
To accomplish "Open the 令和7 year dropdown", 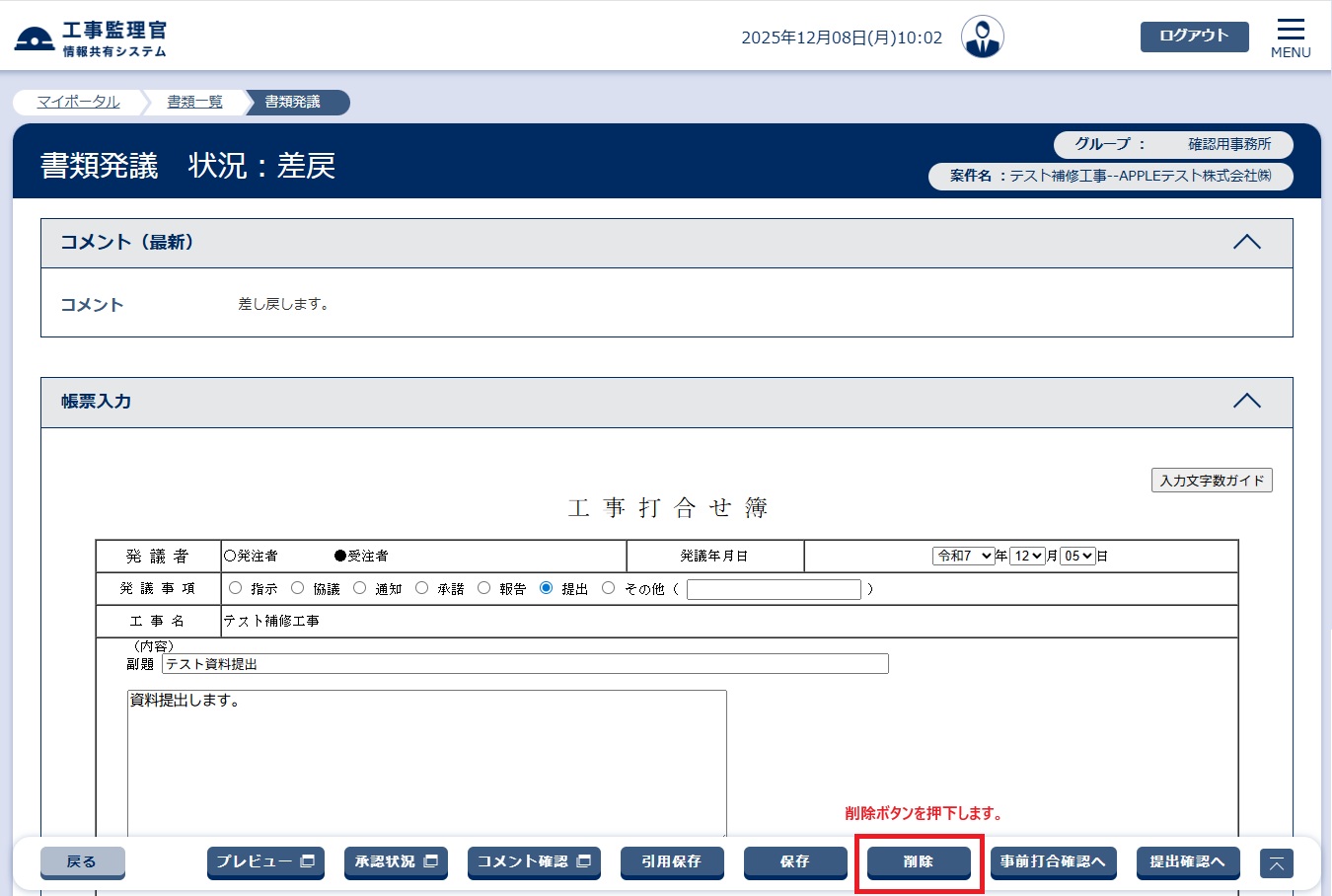I will (x=964, y=556).
